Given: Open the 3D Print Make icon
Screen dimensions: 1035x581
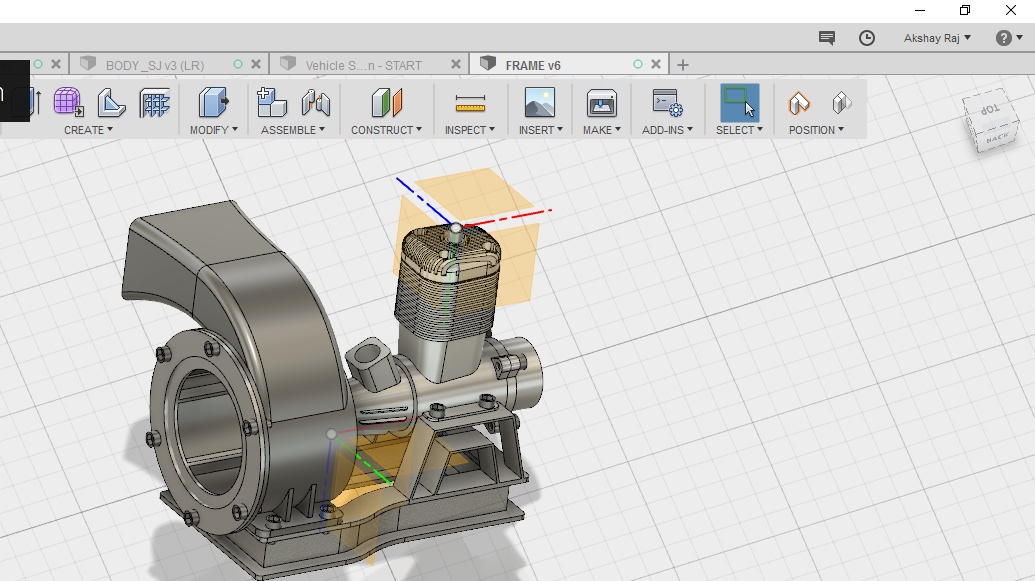Looking at the screenshot, I should [x=601, y=102].
